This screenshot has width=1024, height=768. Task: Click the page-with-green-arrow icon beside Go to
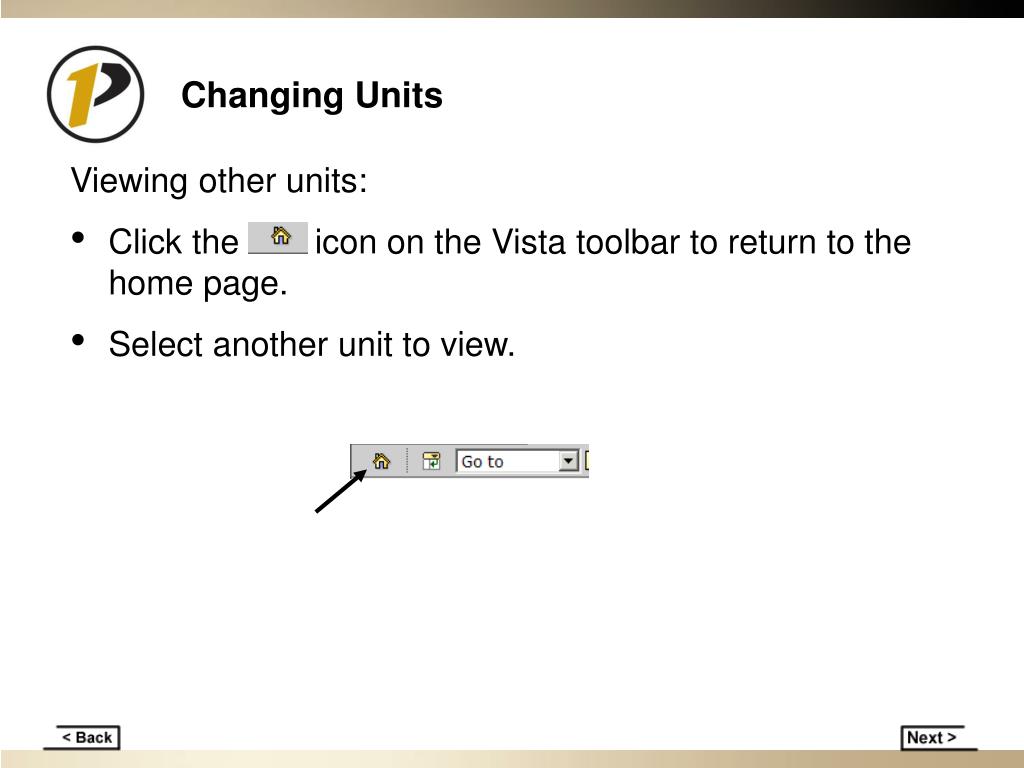pyautogui.click(x=431, y=461)
